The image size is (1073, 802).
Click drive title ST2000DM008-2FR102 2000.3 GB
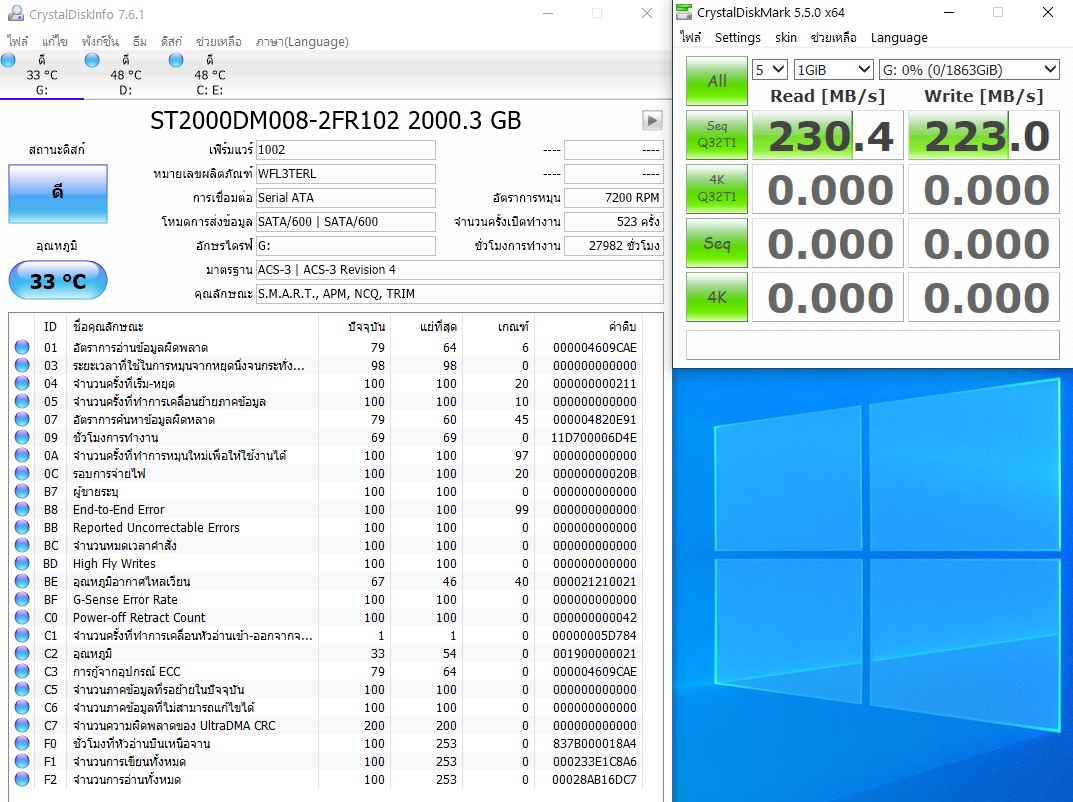tap(335, 120)
